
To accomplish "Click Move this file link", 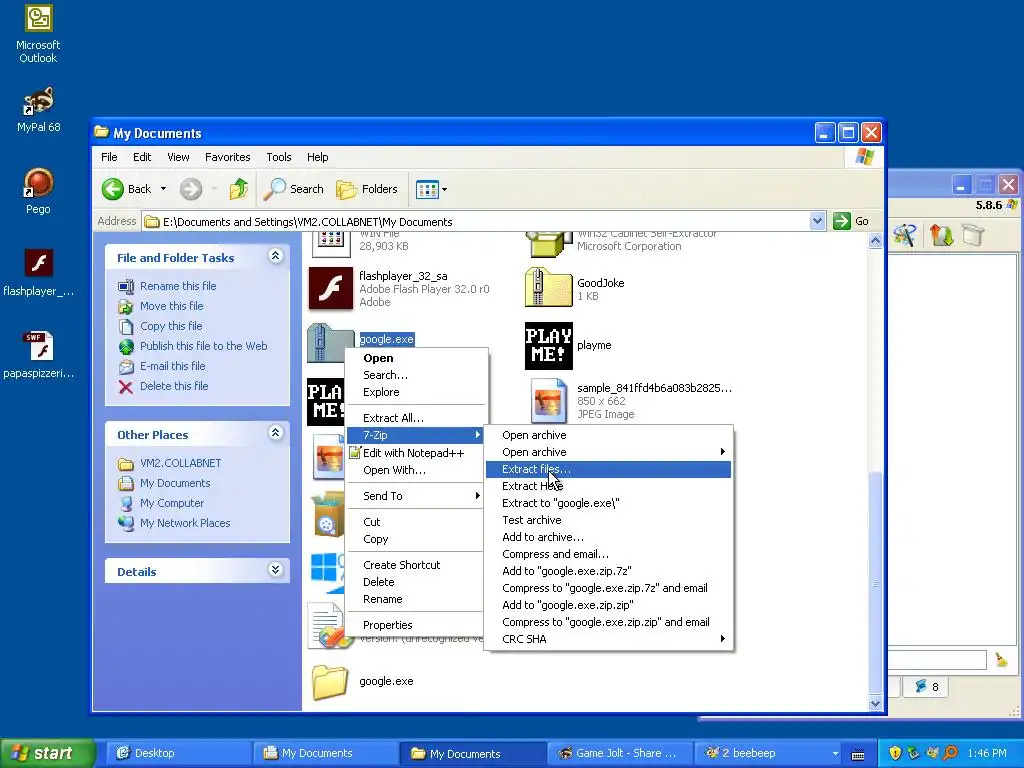I will tap(171, 306).
